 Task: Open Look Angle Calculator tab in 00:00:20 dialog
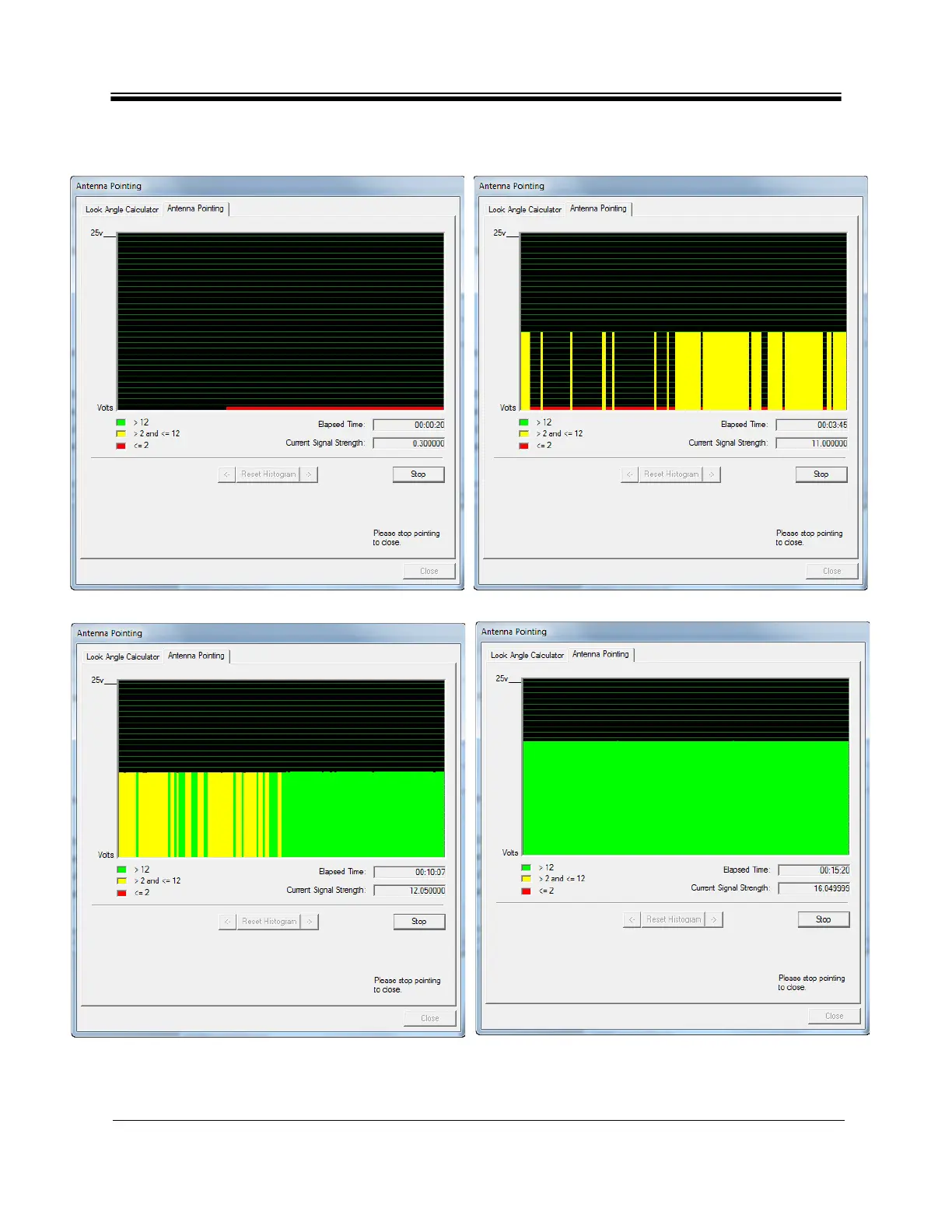(x=122, y=209)
